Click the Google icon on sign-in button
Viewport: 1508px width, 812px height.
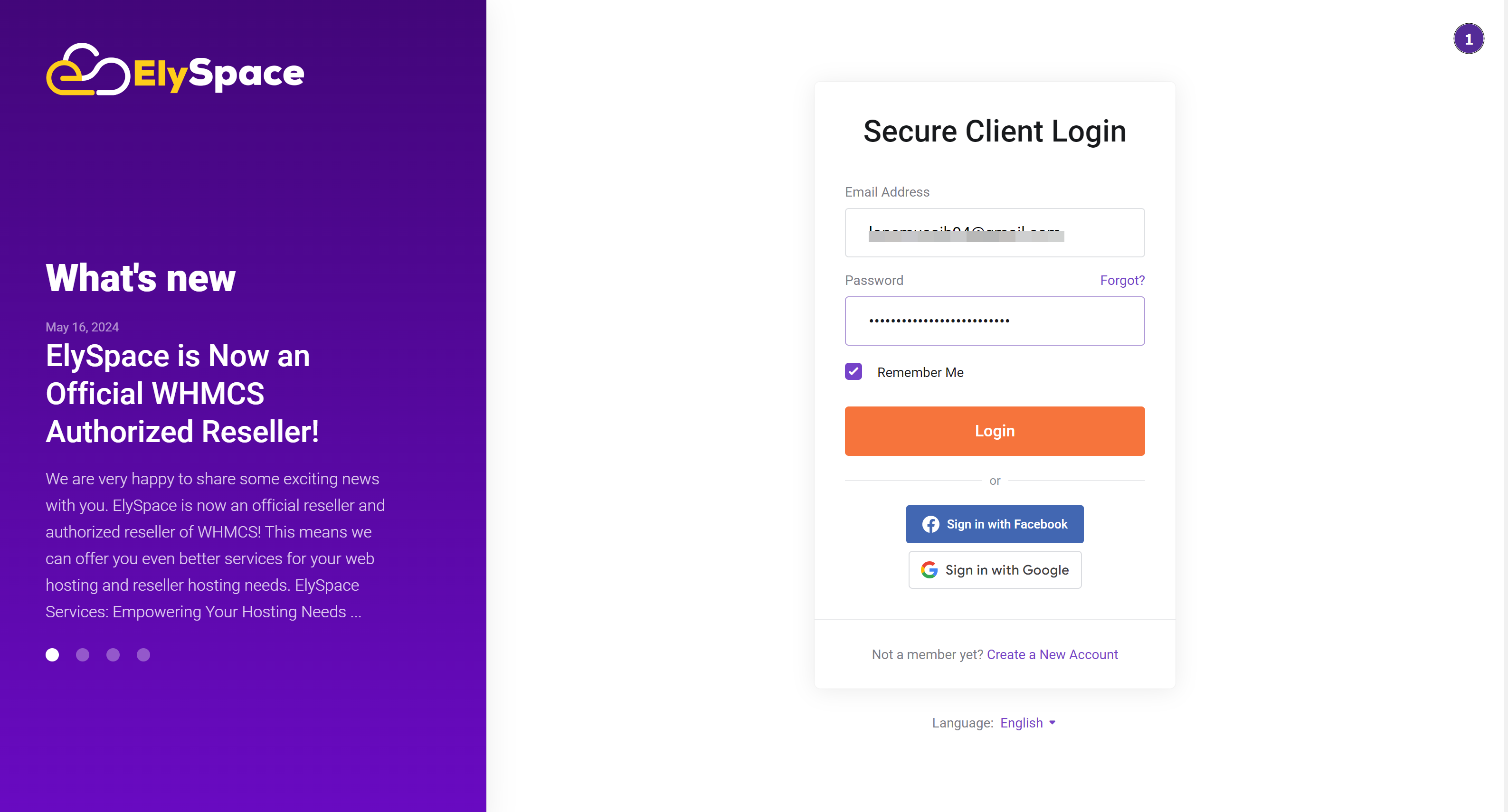[928, 570]
